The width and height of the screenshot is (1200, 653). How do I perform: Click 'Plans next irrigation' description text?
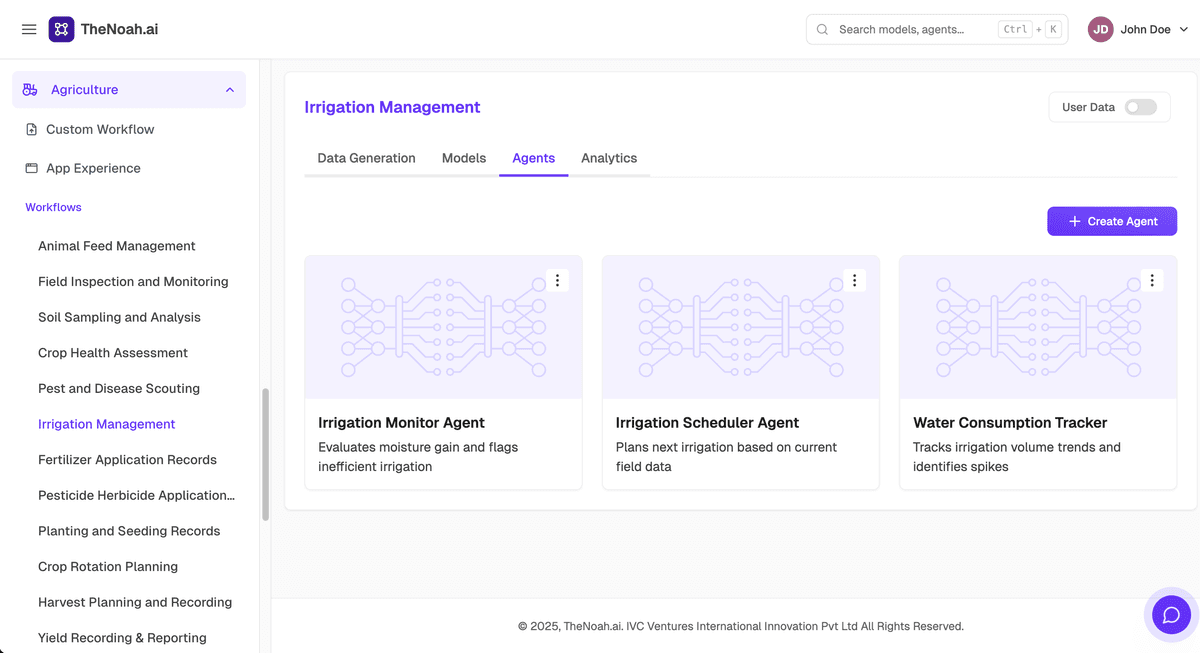click(726, 457)
